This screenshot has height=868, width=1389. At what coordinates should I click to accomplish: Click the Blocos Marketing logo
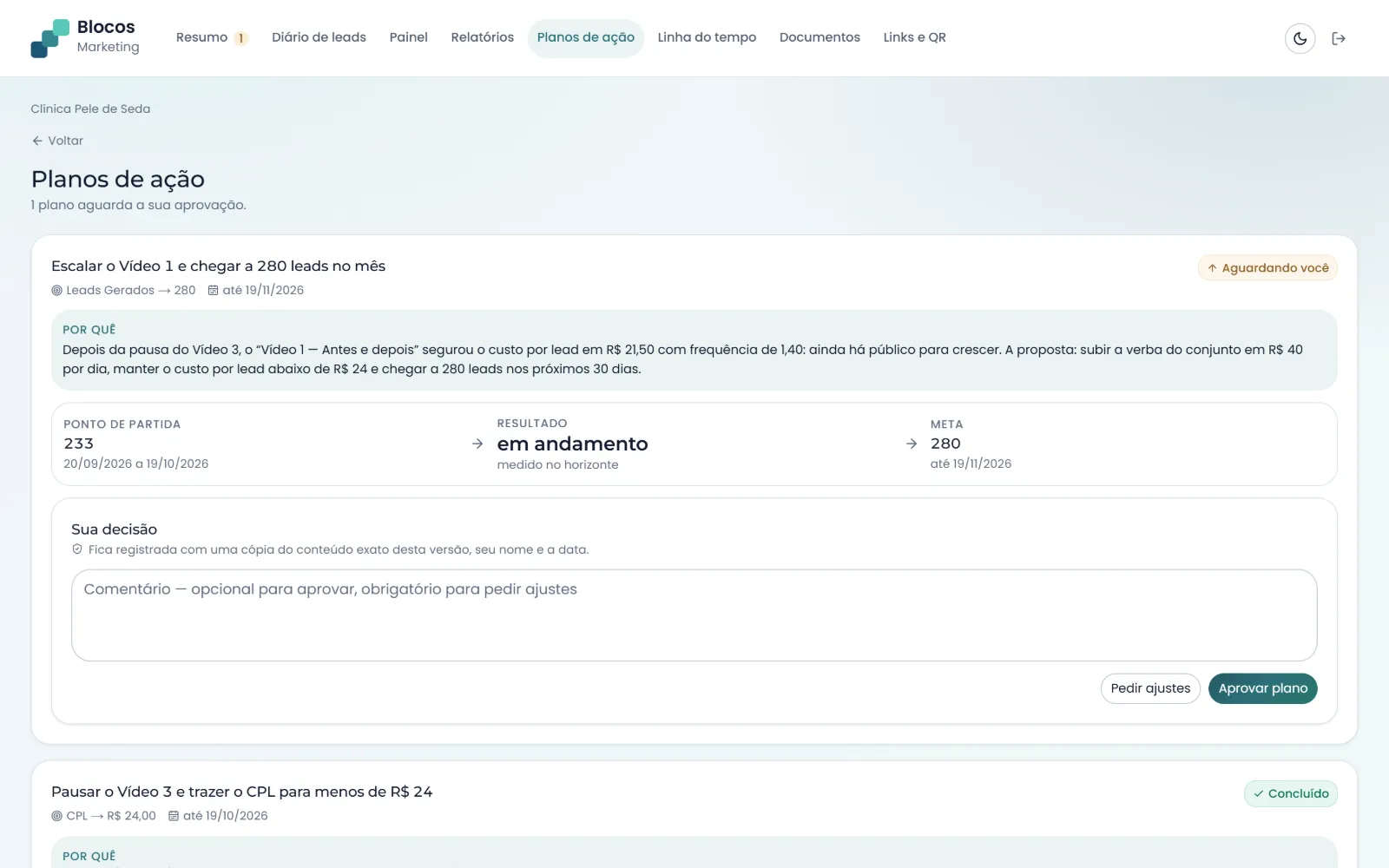pos(85,37)
